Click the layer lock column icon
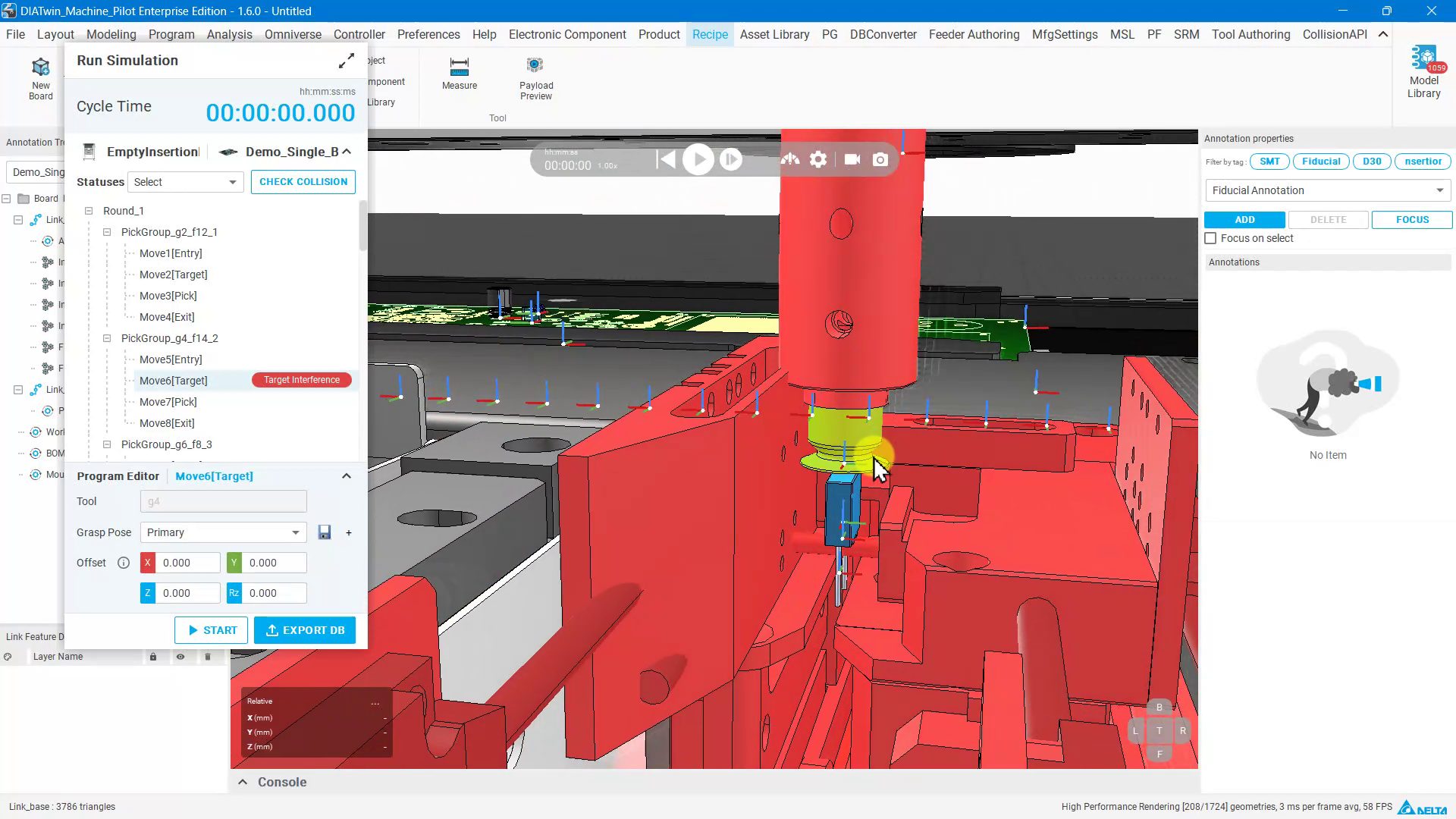Viewport: 1456px width, 819px height. pos(153,657)
